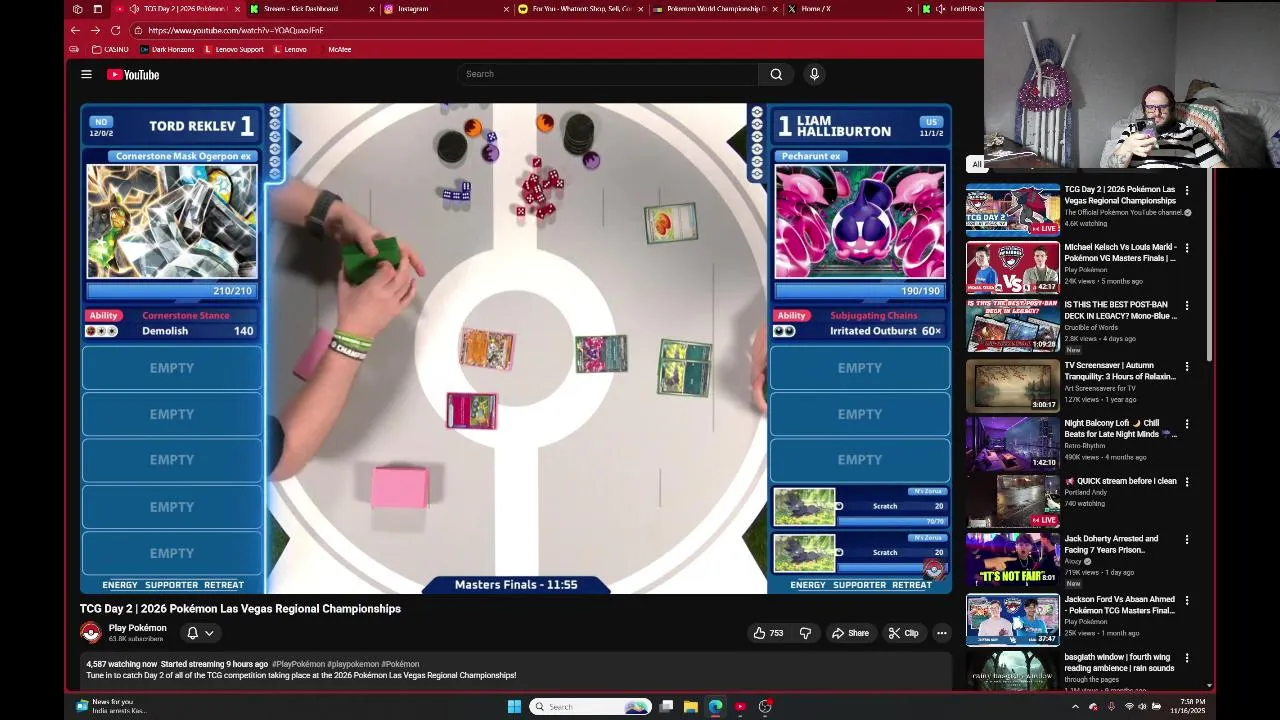
Task: Open options menu for QUICK stream before I clean
Action: point(1187,482)
